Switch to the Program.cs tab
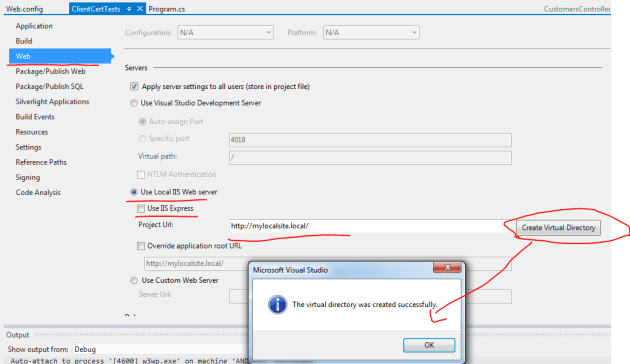This screenshot has width=630, height=364. (166, 9)
